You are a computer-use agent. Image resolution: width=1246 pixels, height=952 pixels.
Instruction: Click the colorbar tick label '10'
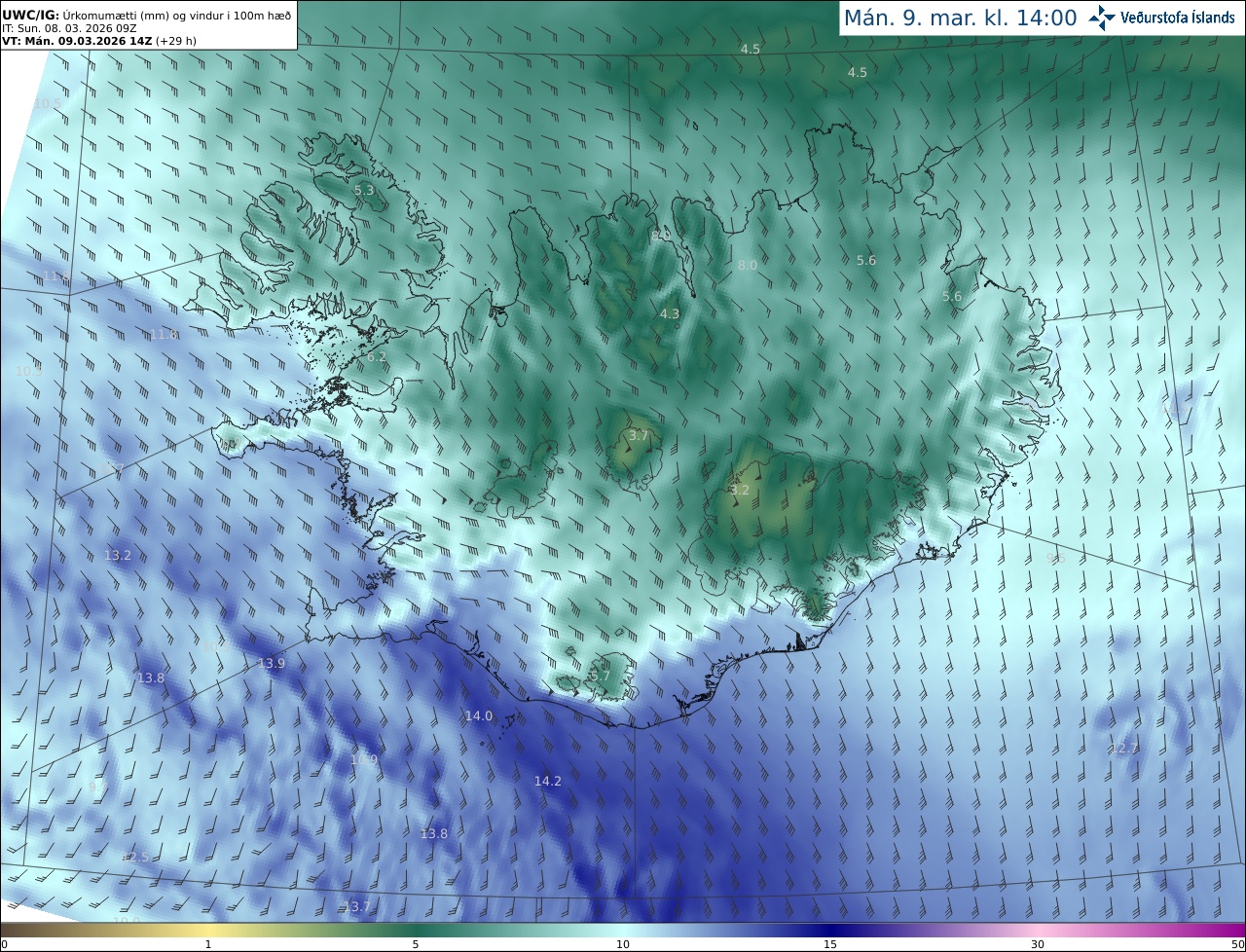click(623, 944)
